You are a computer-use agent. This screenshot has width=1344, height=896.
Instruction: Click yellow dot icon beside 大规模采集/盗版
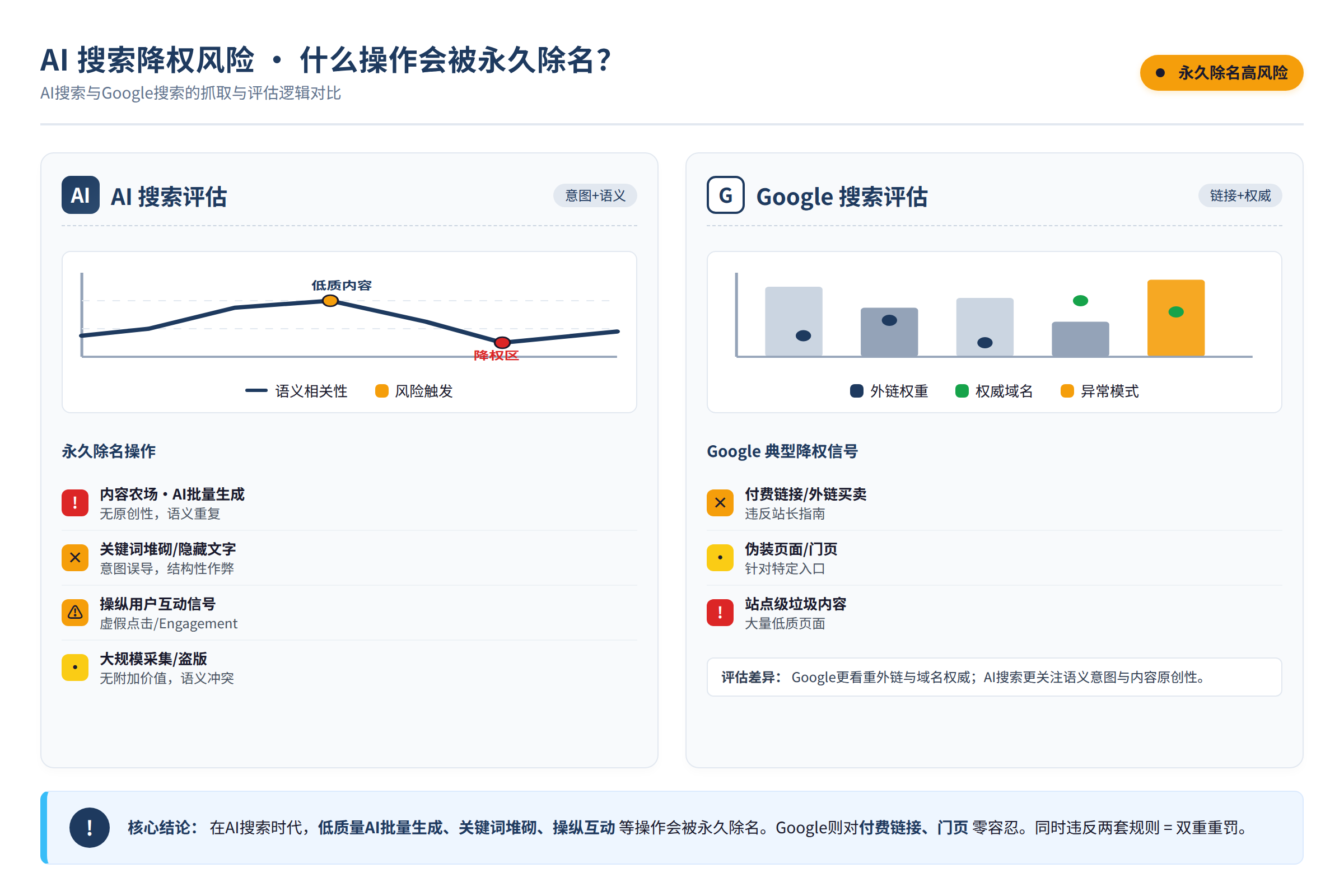pyautogui.click(x=75, y=668)
